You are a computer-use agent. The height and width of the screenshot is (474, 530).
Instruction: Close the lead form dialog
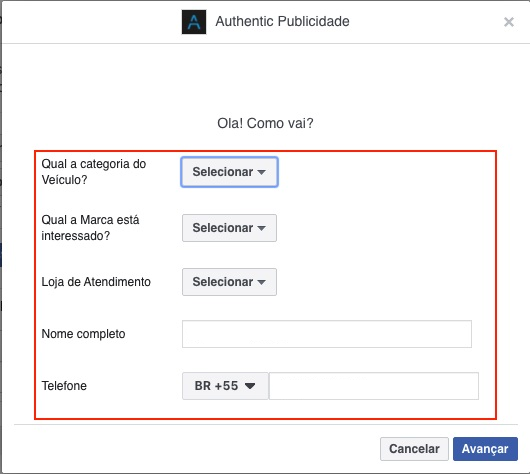[509, 22]
